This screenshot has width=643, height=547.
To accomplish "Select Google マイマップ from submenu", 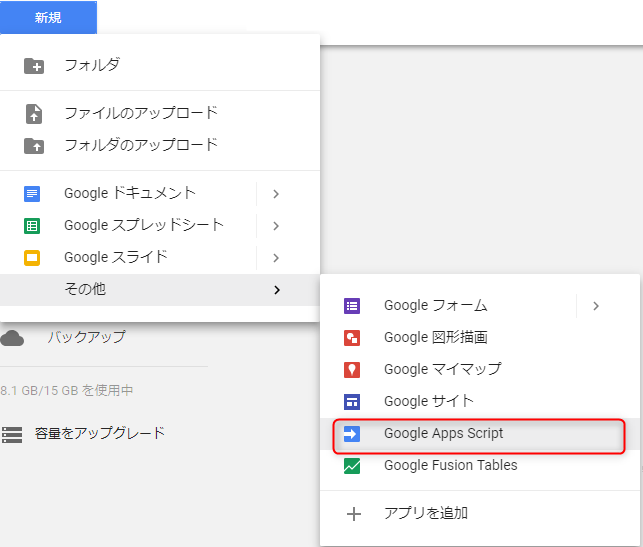I will click(443, 369).
